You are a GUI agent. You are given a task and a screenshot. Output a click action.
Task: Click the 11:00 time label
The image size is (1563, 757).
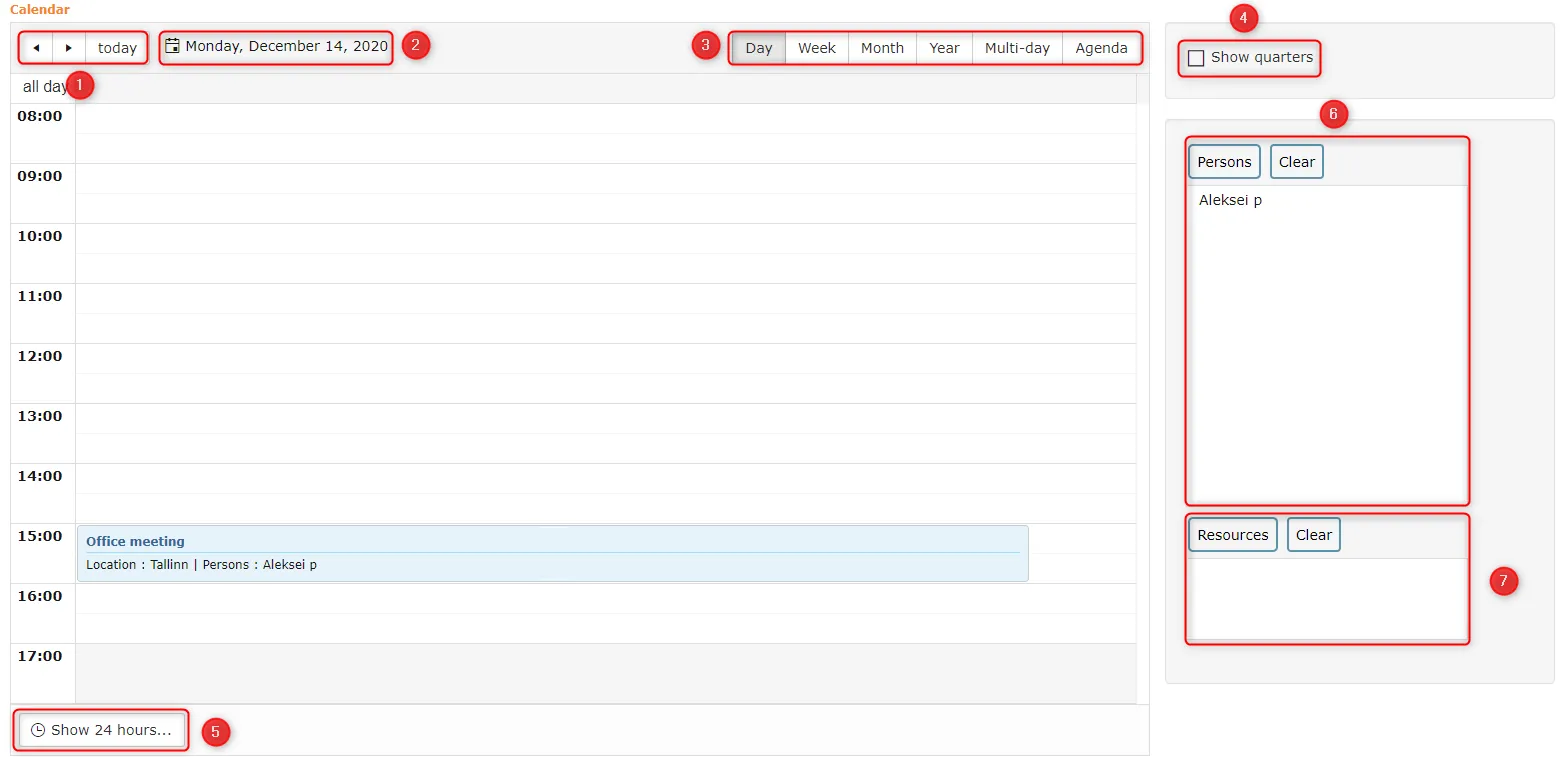point(40,296)
